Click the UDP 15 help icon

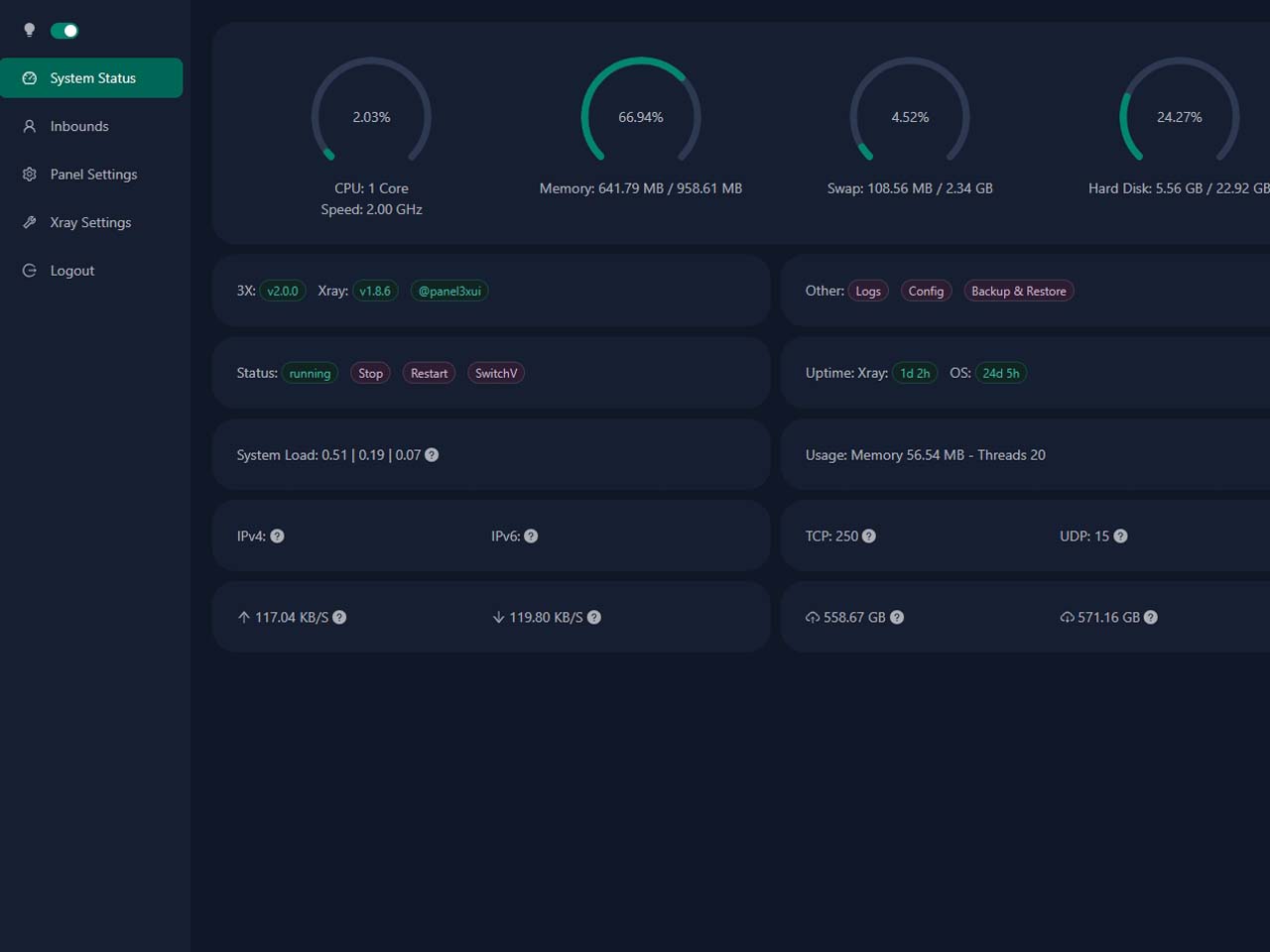pos(1120,536)
